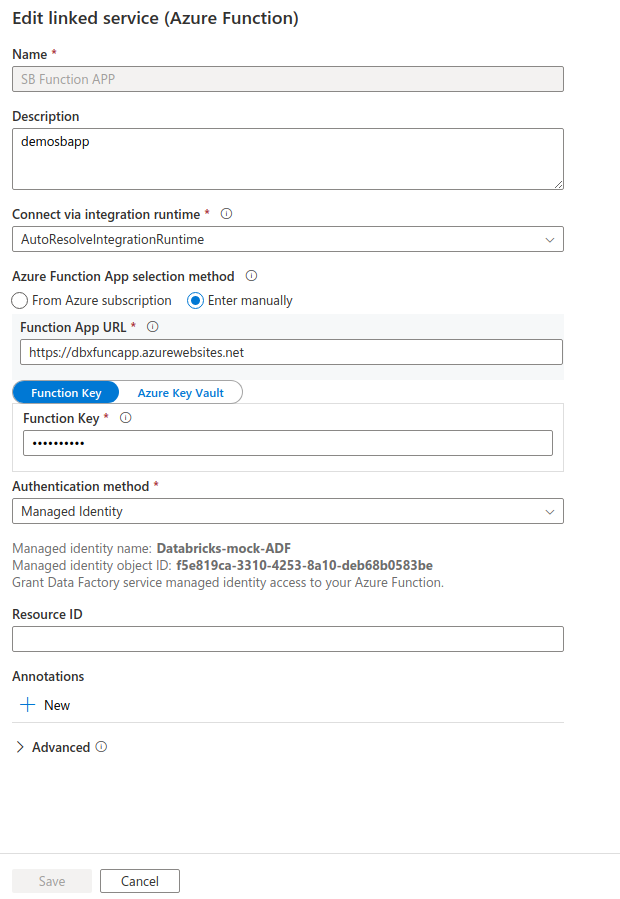
Task: Click the masked Function Key field
Action: pos(288,442)
